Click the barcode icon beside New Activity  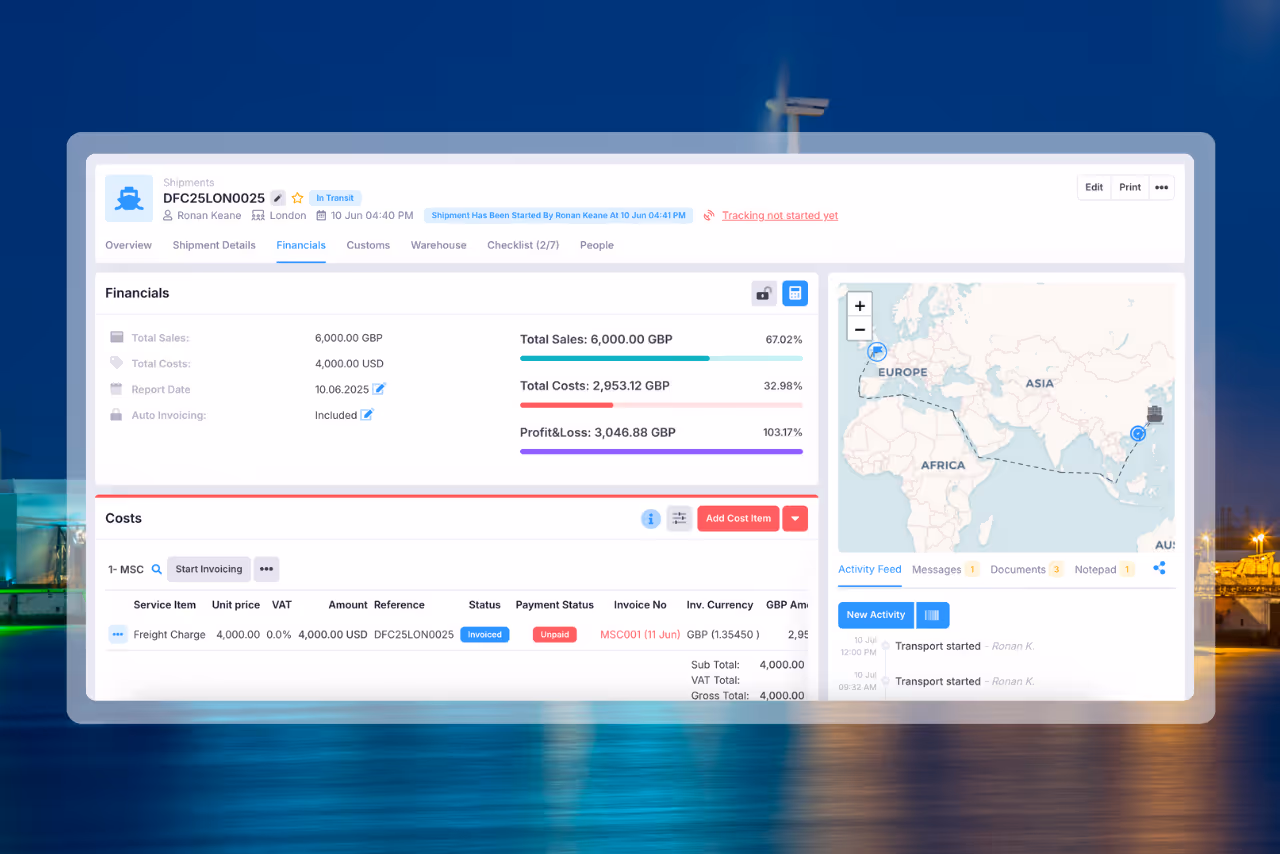pyautogui.click(x=932, y=615)
